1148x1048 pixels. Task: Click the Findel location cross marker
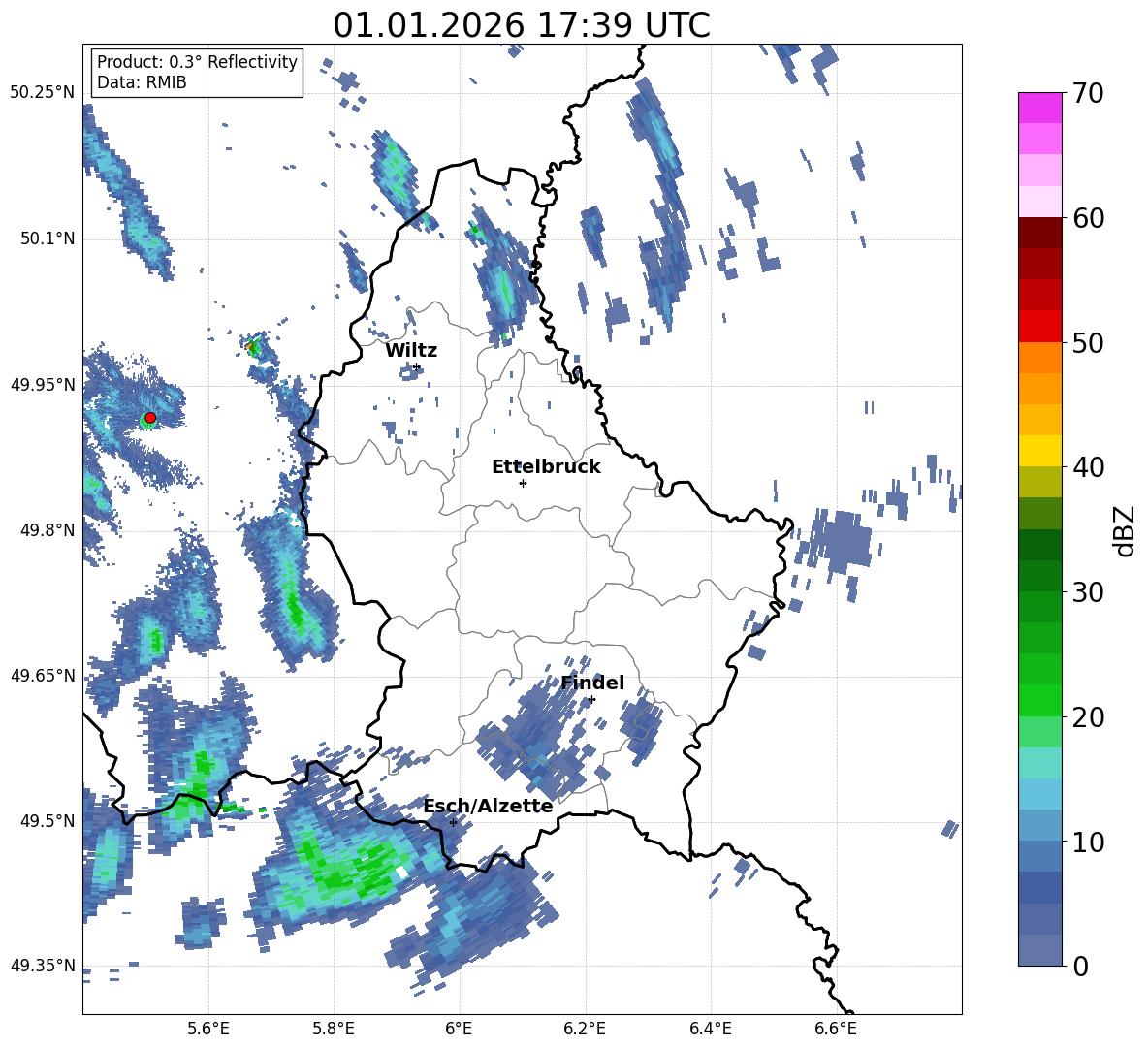coord(591,700)
